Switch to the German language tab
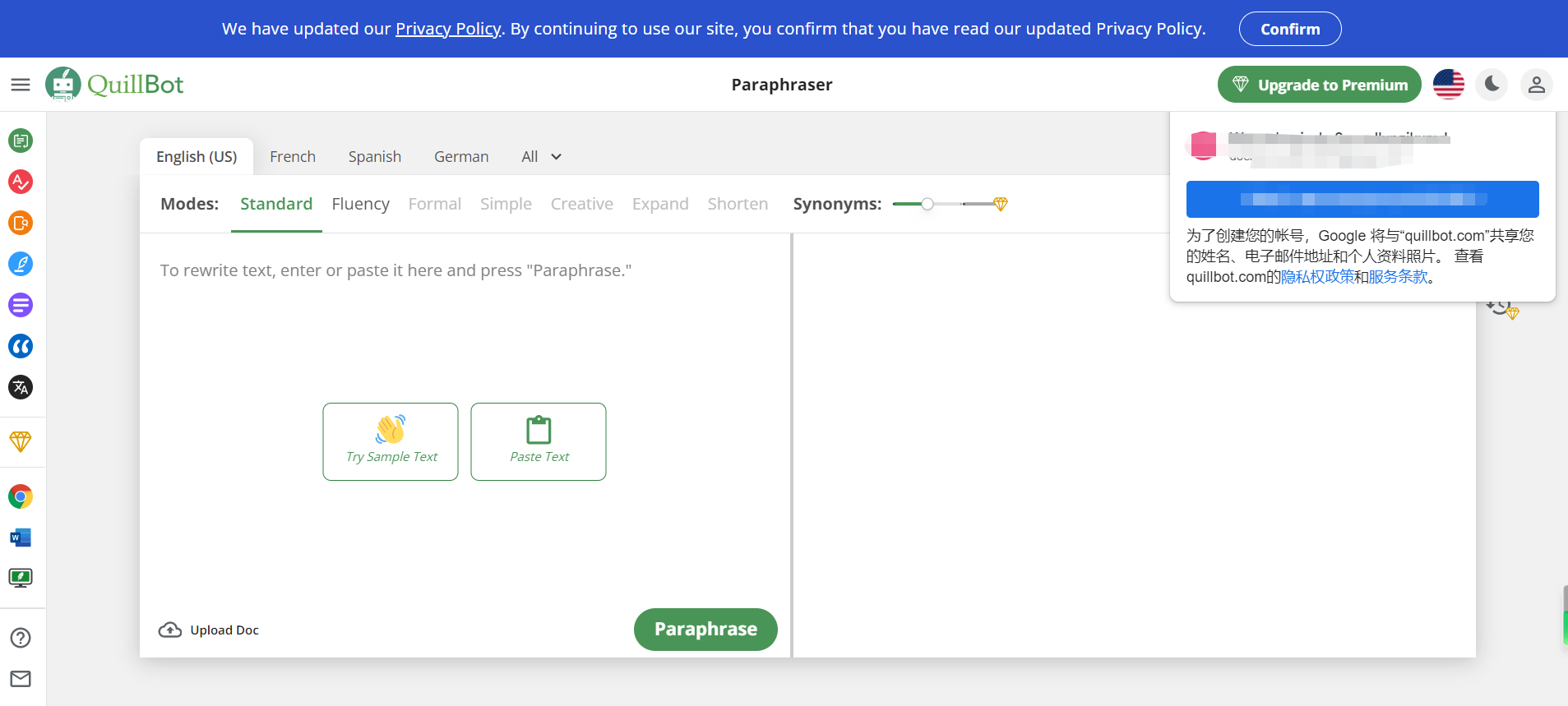 461,157
